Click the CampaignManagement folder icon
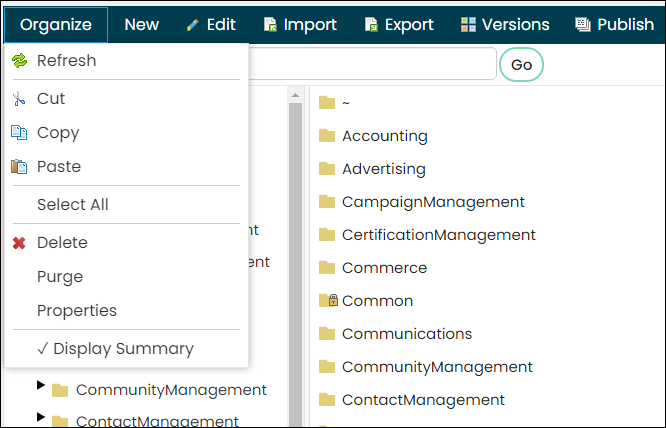666x428 pixels. pyautogui.click(x=327, y=201)
